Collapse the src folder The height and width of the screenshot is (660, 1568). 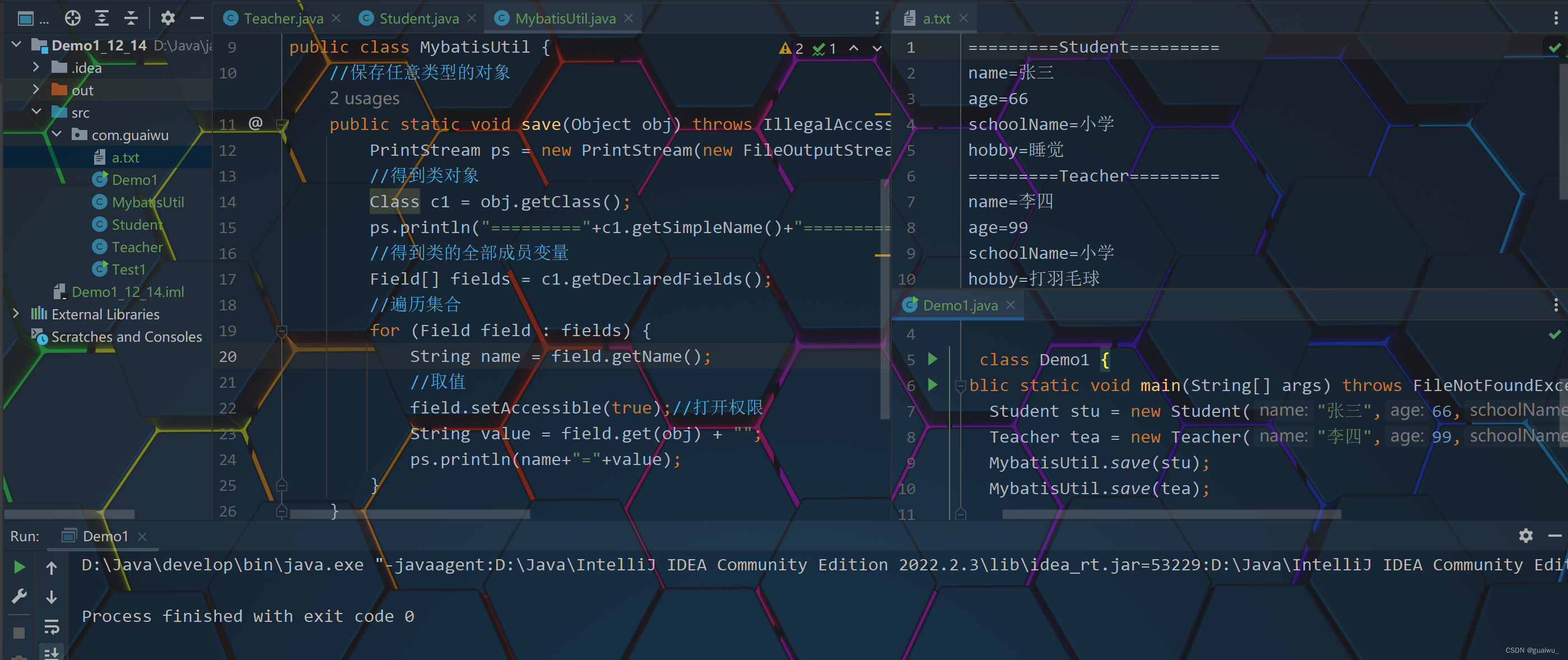[x=36, y=112]
